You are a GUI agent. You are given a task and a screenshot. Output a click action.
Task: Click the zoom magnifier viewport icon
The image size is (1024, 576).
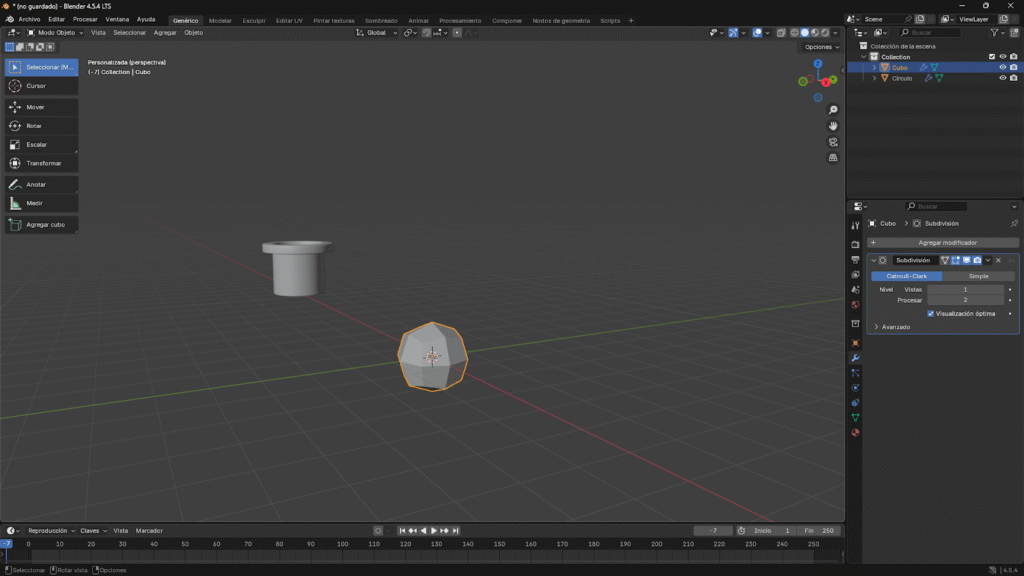tap(833, 110)
